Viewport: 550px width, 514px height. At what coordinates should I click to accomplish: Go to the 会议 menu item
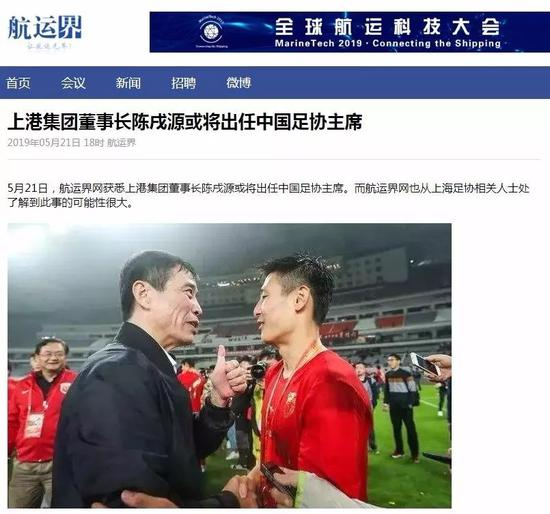[73, 83]
